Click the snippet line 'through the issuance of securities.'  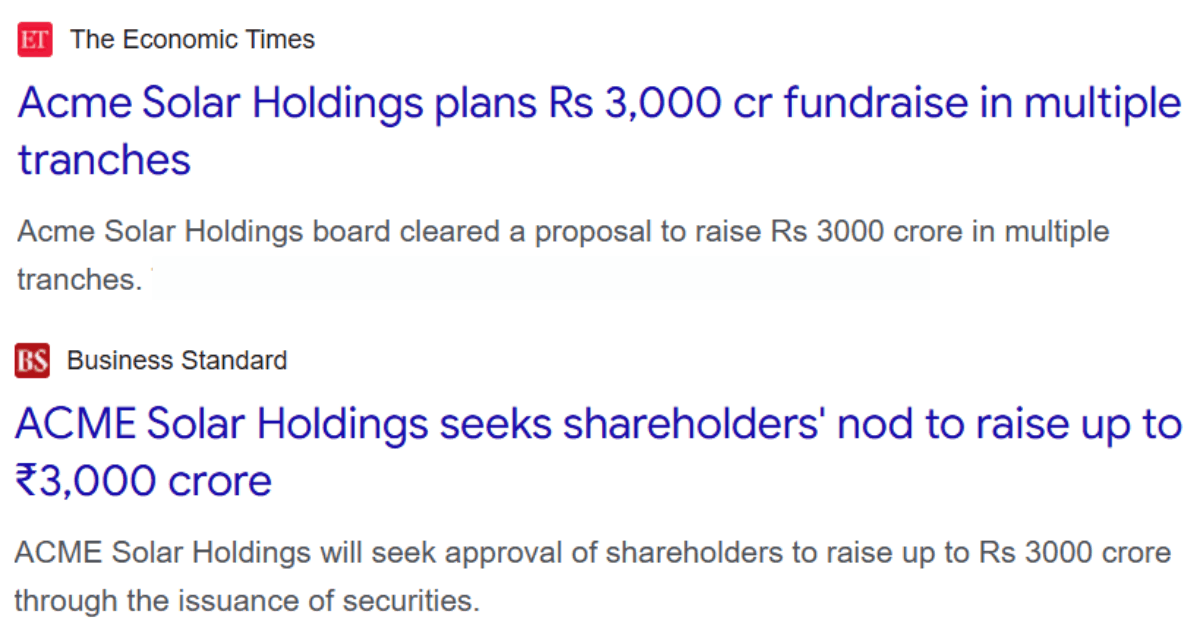247,600
